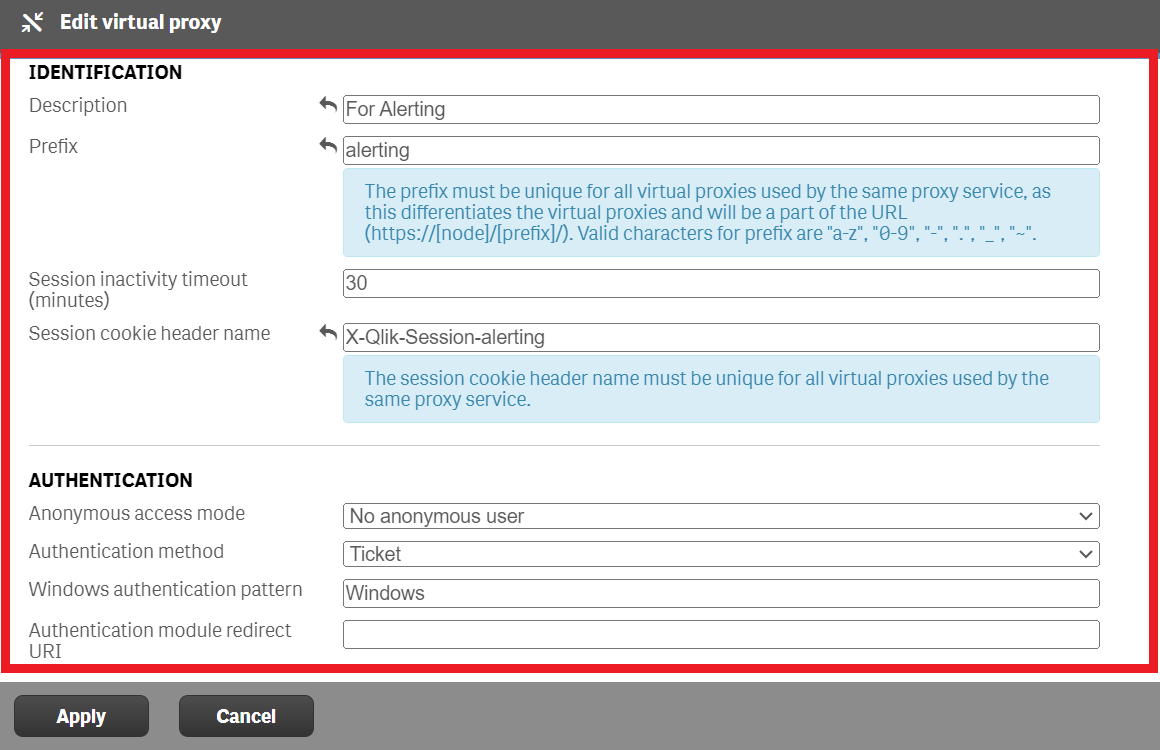This screenshot has width=1160, height=750.
Task: Edit the Windows authentication pattern field
Action: (720, 593)
